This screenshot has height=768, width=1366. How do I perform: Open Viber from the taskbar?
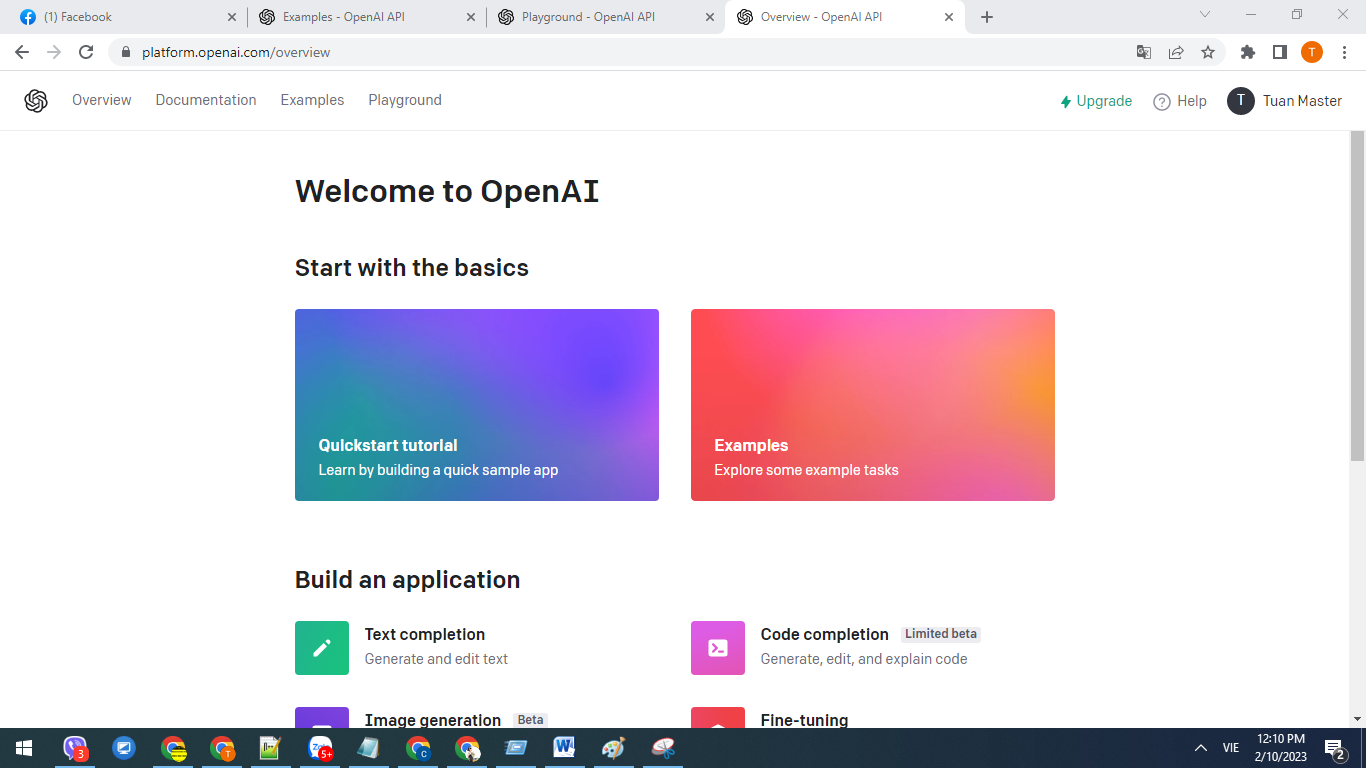click(x=76, y=748)
